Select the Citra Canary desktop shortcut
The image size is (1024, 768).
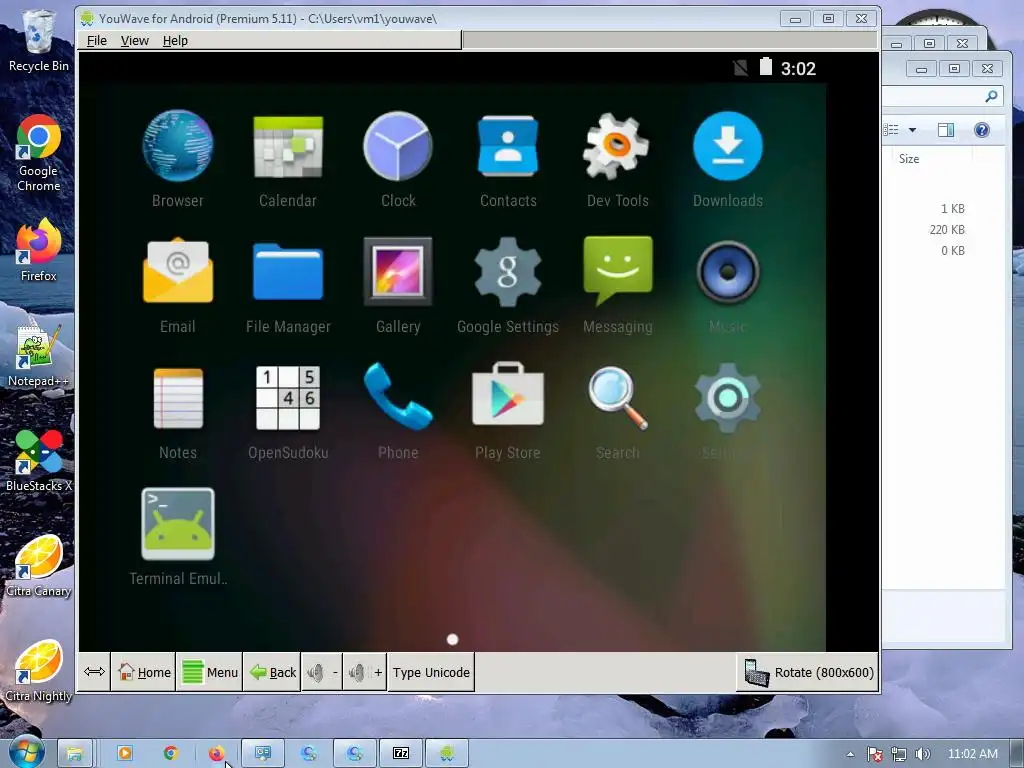tap(38, 566)
